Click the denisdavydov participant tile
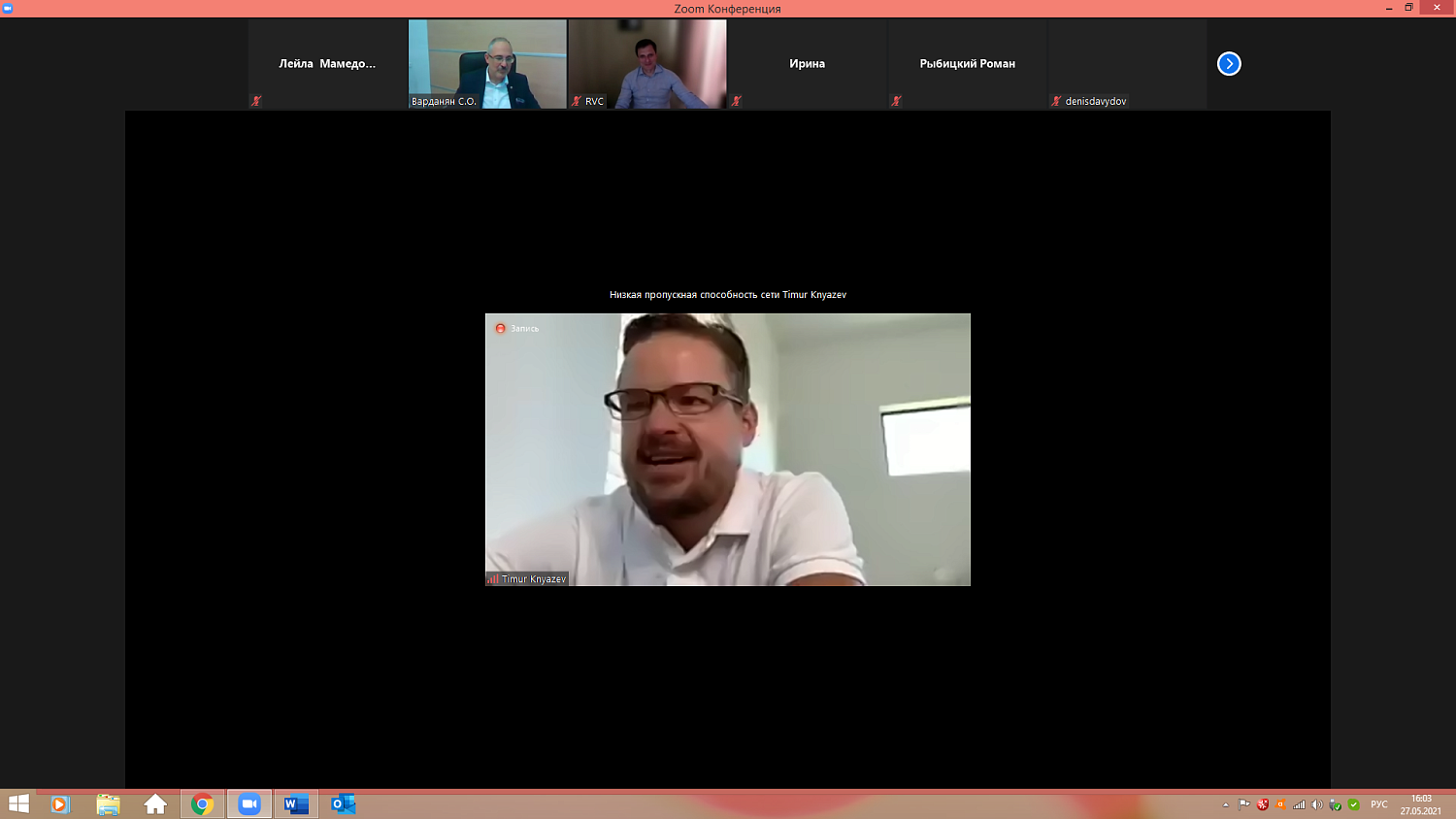Screen dimensions: 1456x819 pos(1127,64)
